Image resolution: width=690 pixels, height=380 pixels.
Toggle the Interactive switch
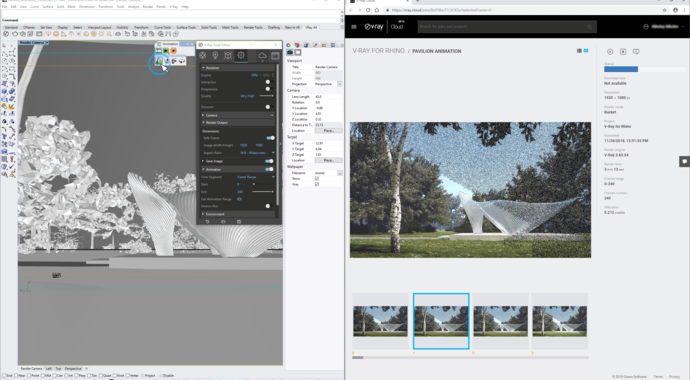click(x=268, y=82)
